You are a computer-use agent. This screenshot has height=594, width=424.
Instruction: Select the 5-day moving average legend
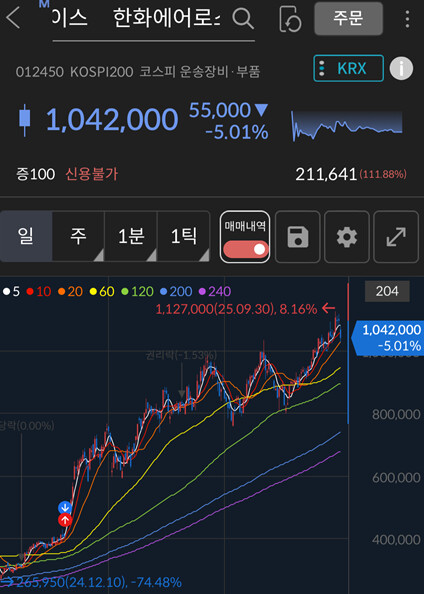11,291
